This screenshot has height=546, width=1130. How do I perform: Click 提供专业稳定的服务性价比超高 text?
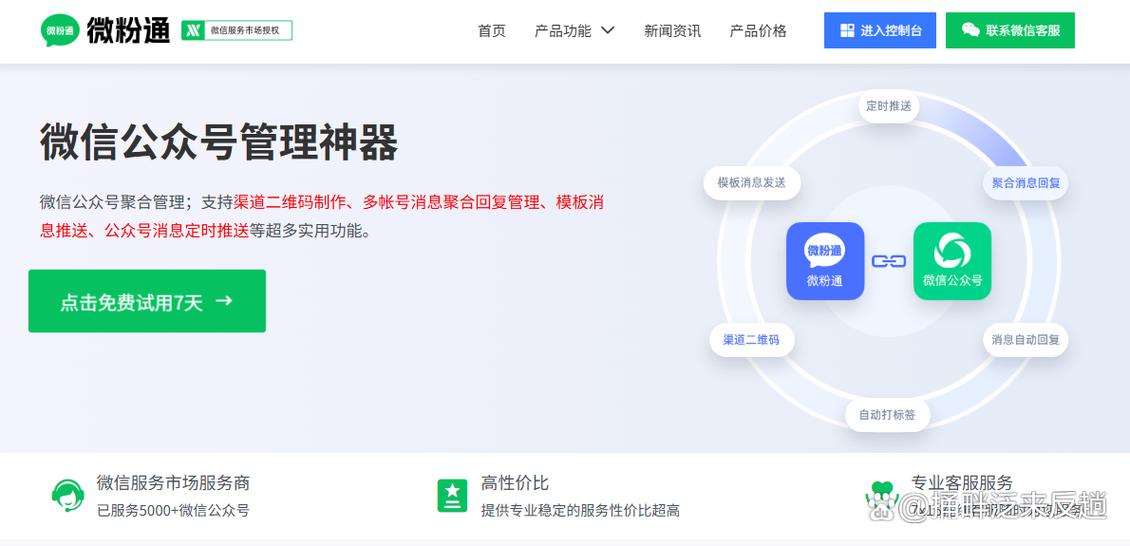click(x=580, y=511)
